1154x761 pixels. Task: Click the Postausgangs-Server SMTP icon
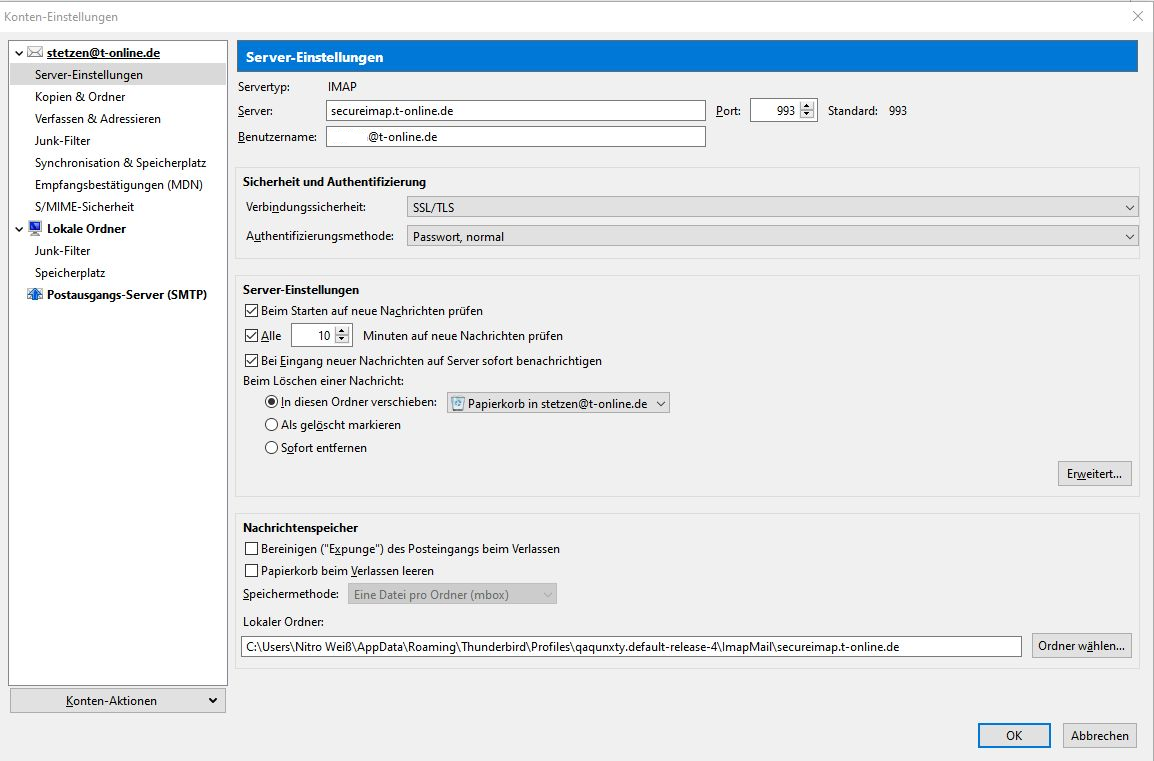pos(35,295)
